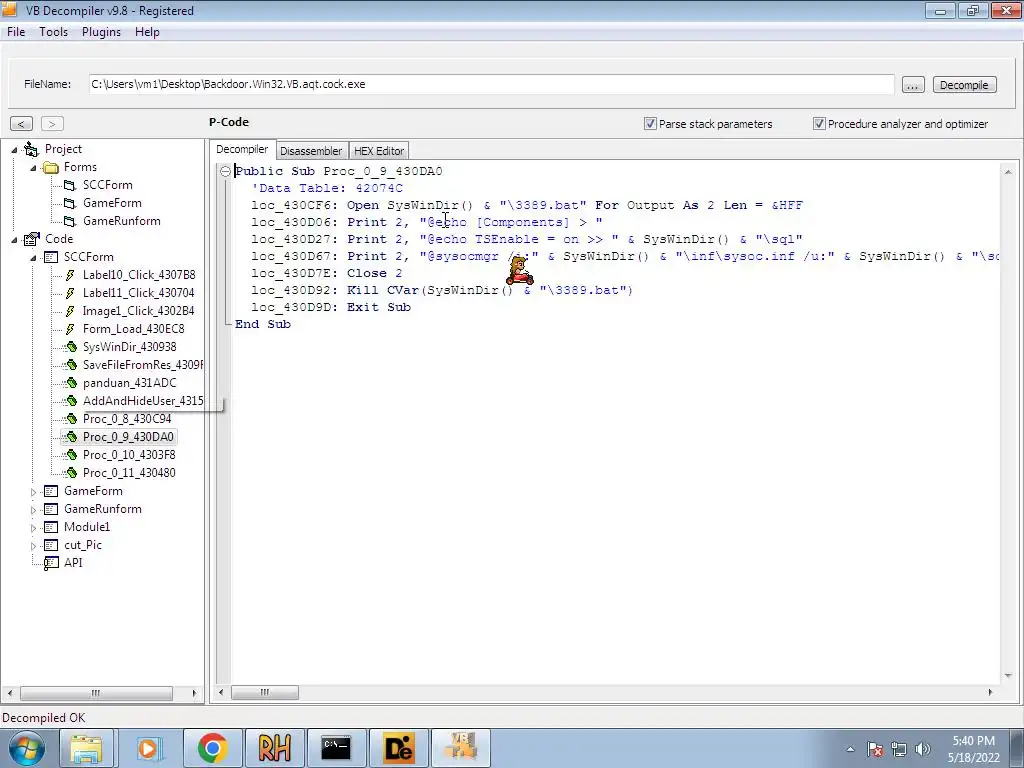Toggle Parse stack parameters checkbox

pyautogui.click(x=650, y=123)
